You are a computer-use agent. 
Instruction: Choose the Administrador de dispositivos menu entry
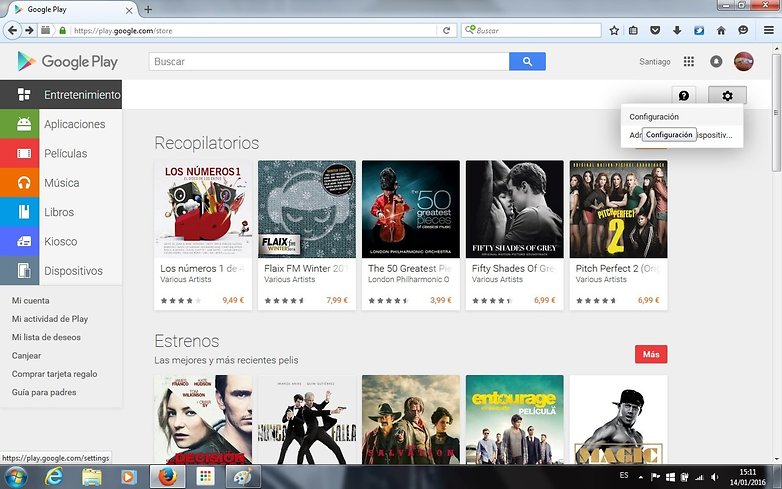682,135
